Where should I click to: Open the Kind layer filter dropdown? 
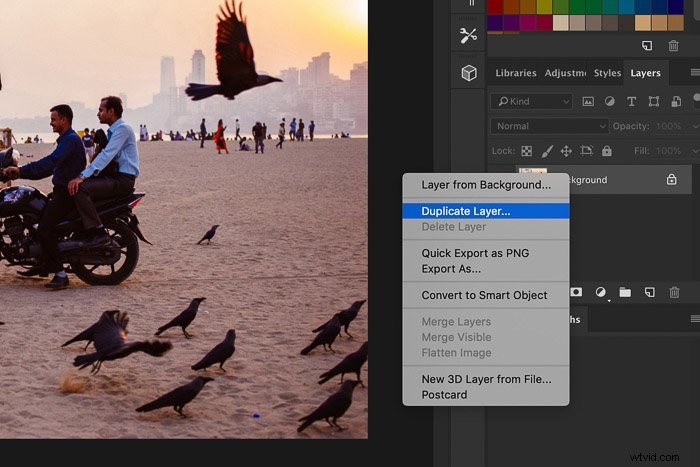(531, 102)
